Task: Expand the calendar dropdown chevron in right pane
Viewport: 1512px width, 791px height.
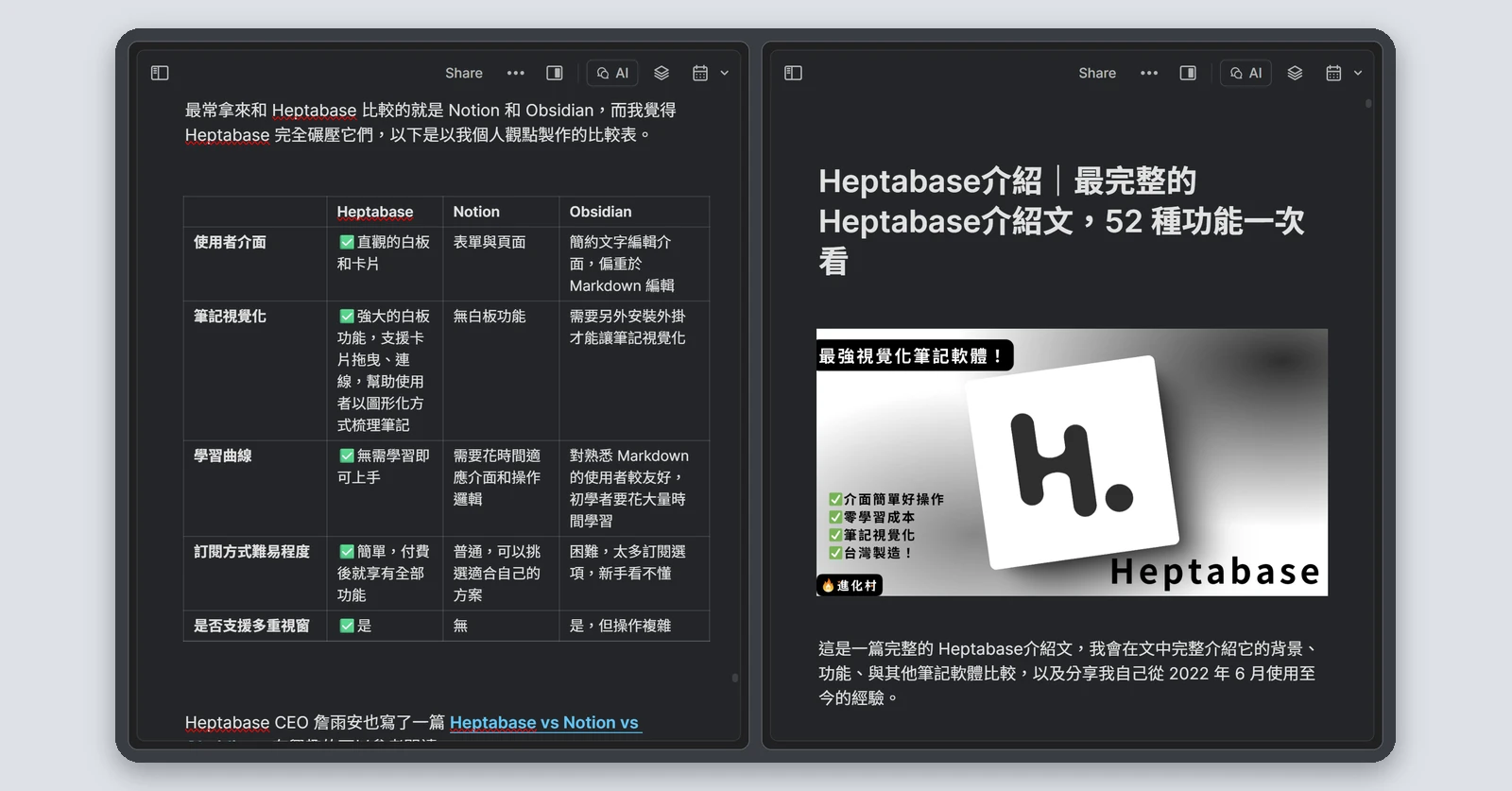Action: [x=1358, y=73]
